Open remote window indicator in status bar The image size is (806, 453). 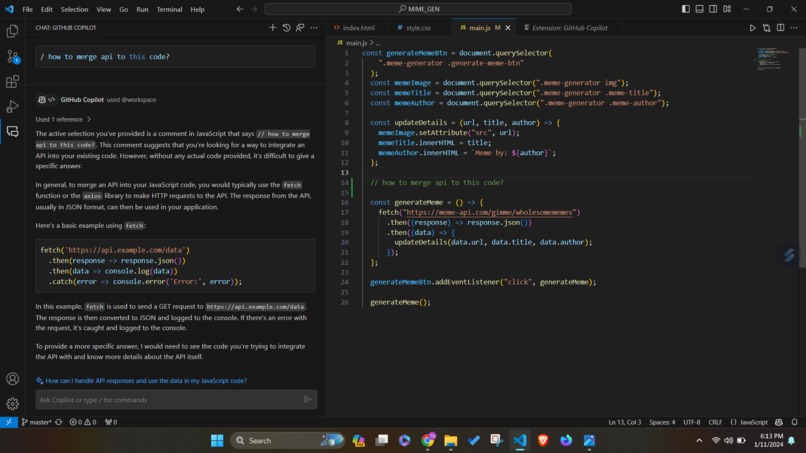click(9, 422)
